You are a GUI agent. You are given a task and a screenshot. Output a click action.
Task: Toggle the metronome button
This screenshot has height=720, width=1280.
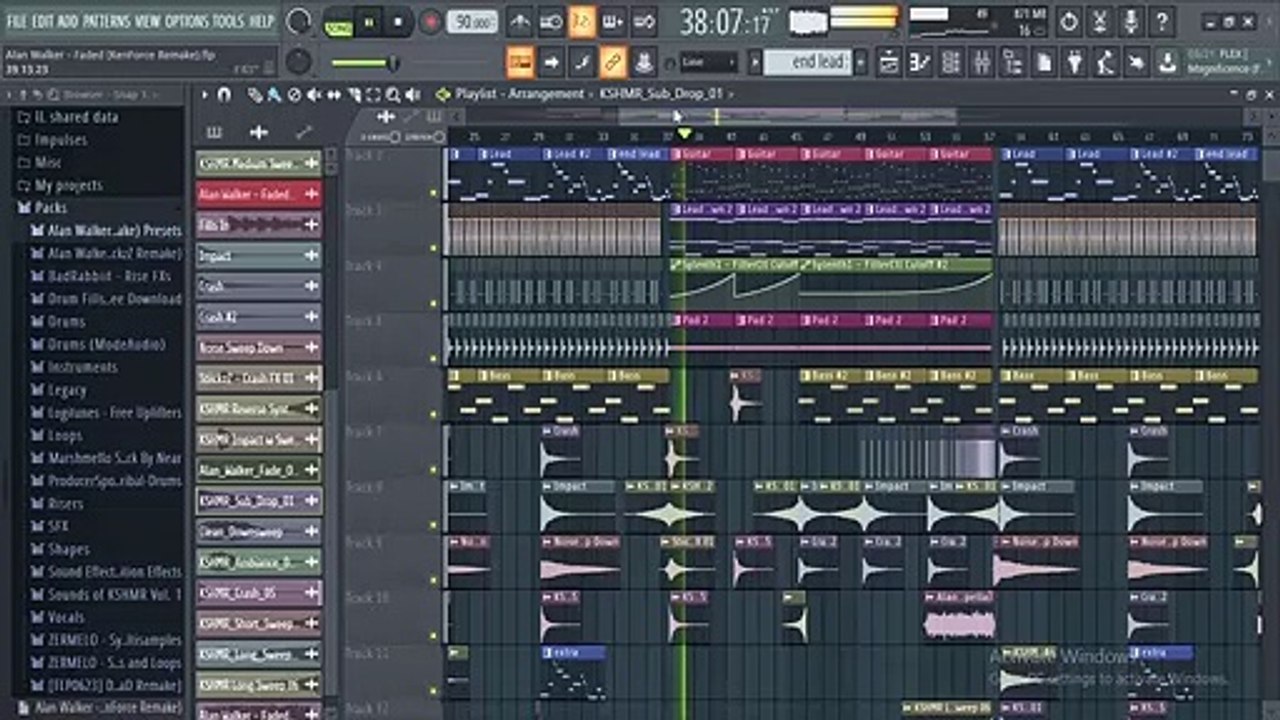point(520,21)
